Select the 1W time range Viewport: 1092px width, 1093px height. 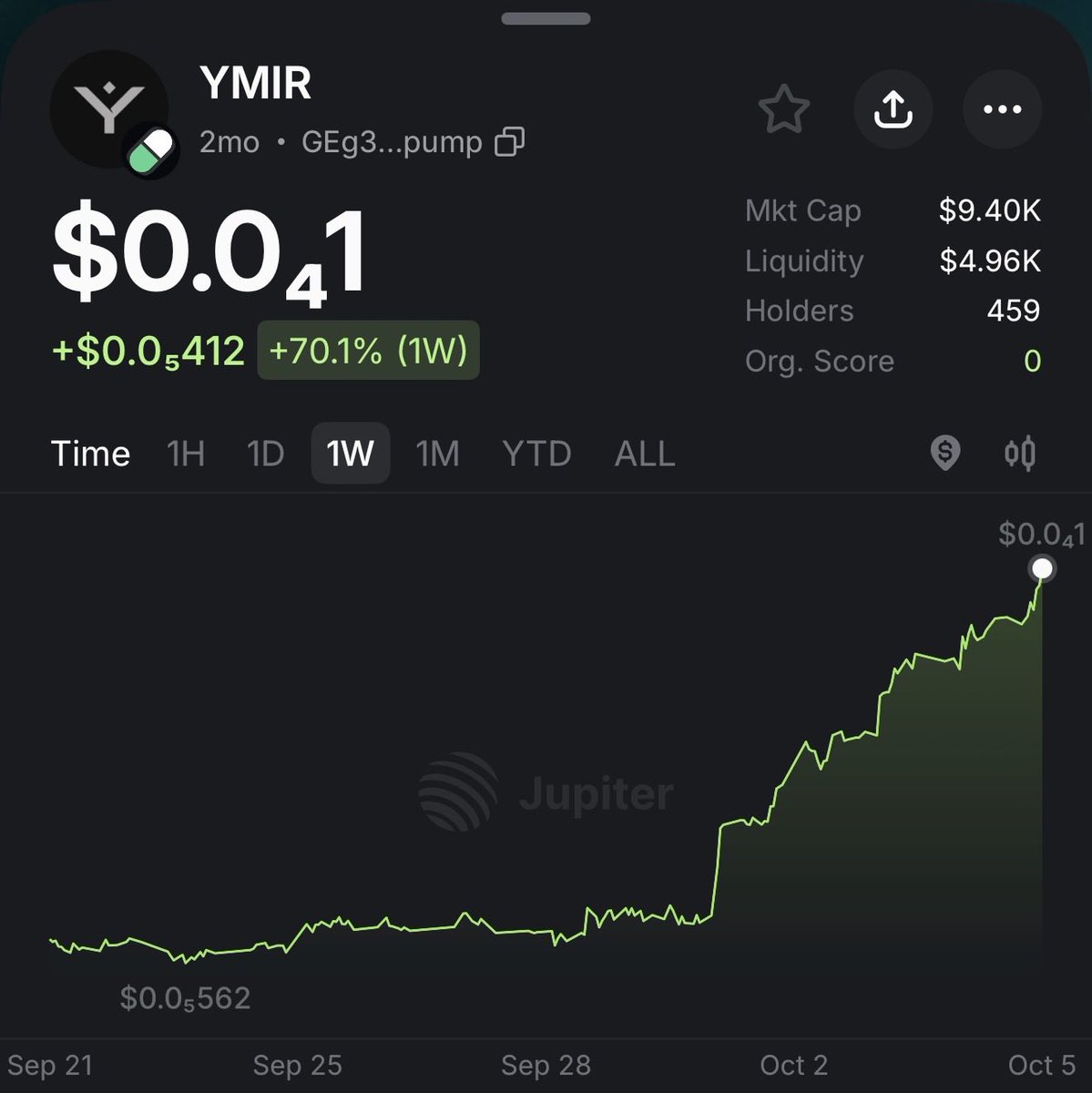coord(351,453)
